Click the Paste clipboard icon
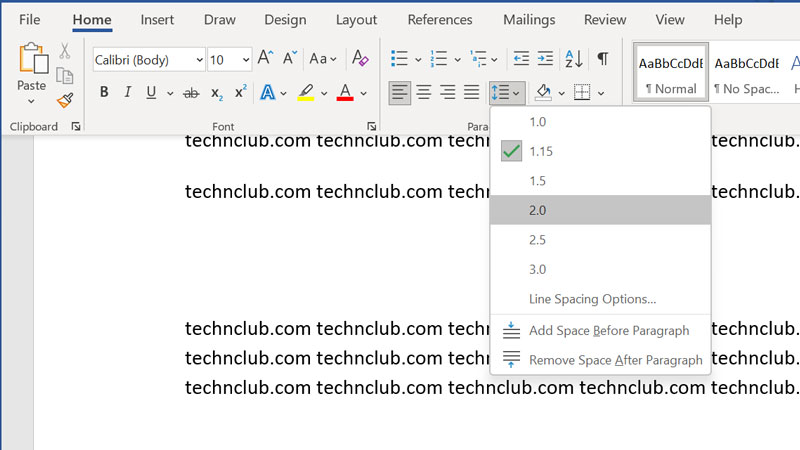 coord(33,59)
